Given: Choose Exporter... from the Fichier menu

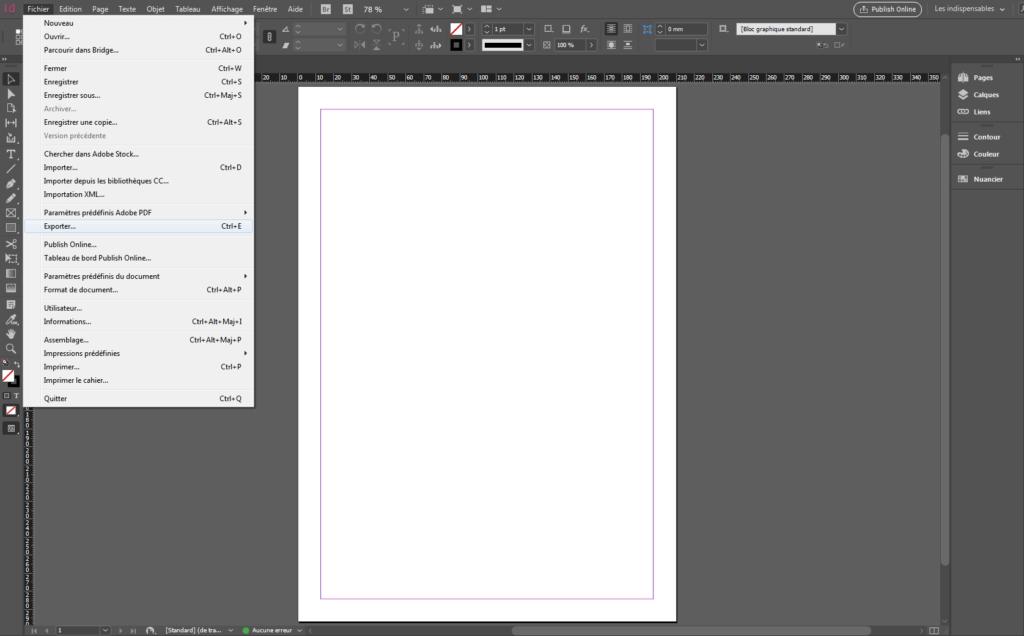Looking at the screenshot, I should 138,226.
